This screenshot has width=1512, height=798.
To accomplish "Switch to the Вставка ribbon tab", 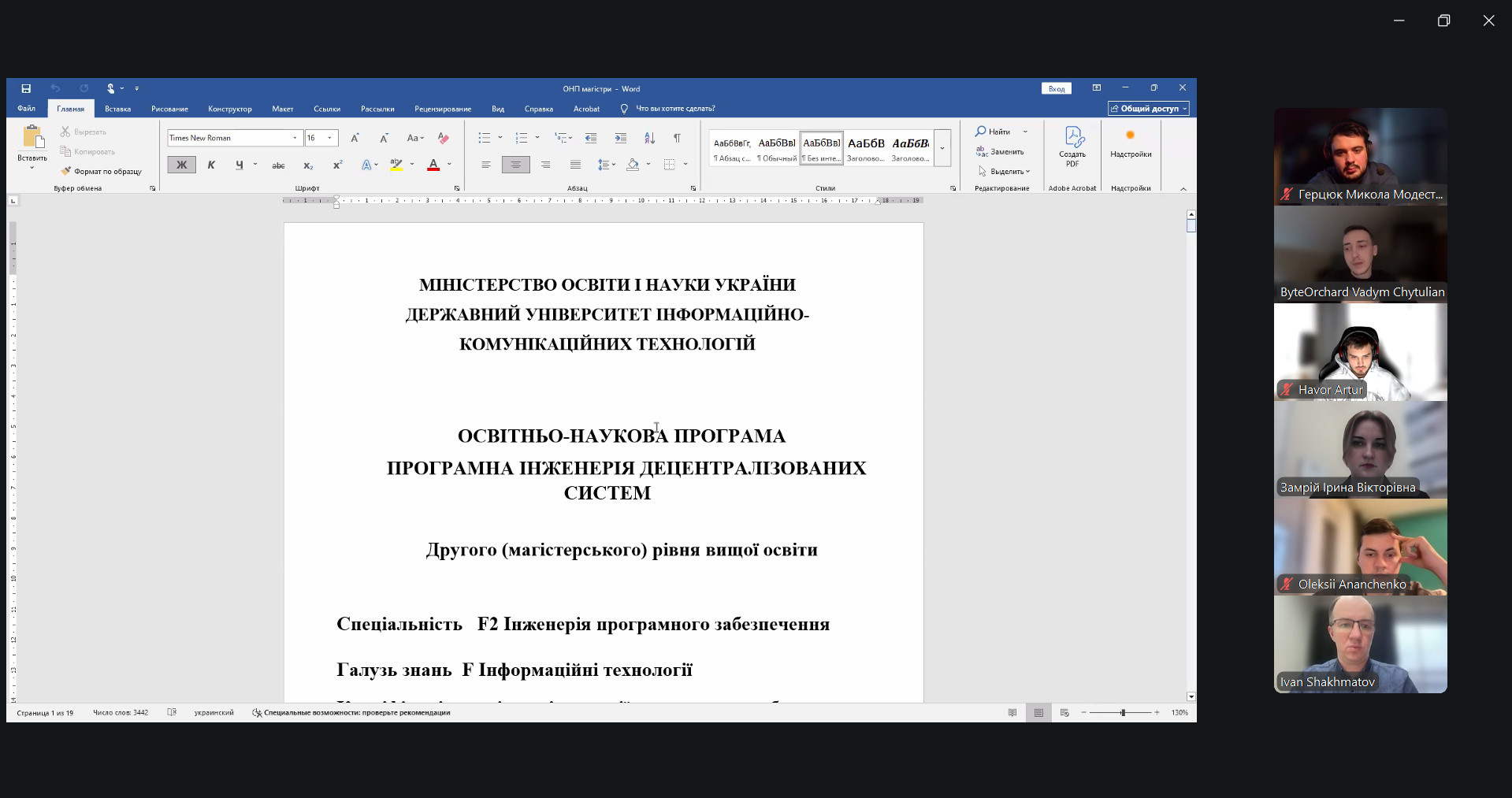I will 117,109.
